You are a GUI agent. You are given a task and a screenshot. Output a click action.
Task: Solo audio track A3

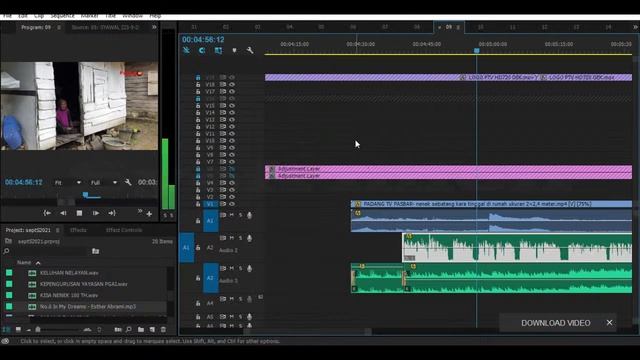point(240,268)
